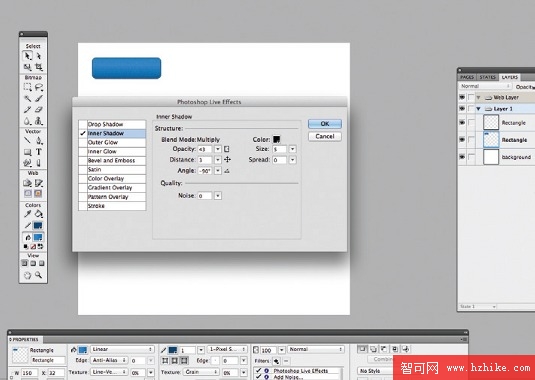Open the Spread dropdown arrow

click(292, 160)
